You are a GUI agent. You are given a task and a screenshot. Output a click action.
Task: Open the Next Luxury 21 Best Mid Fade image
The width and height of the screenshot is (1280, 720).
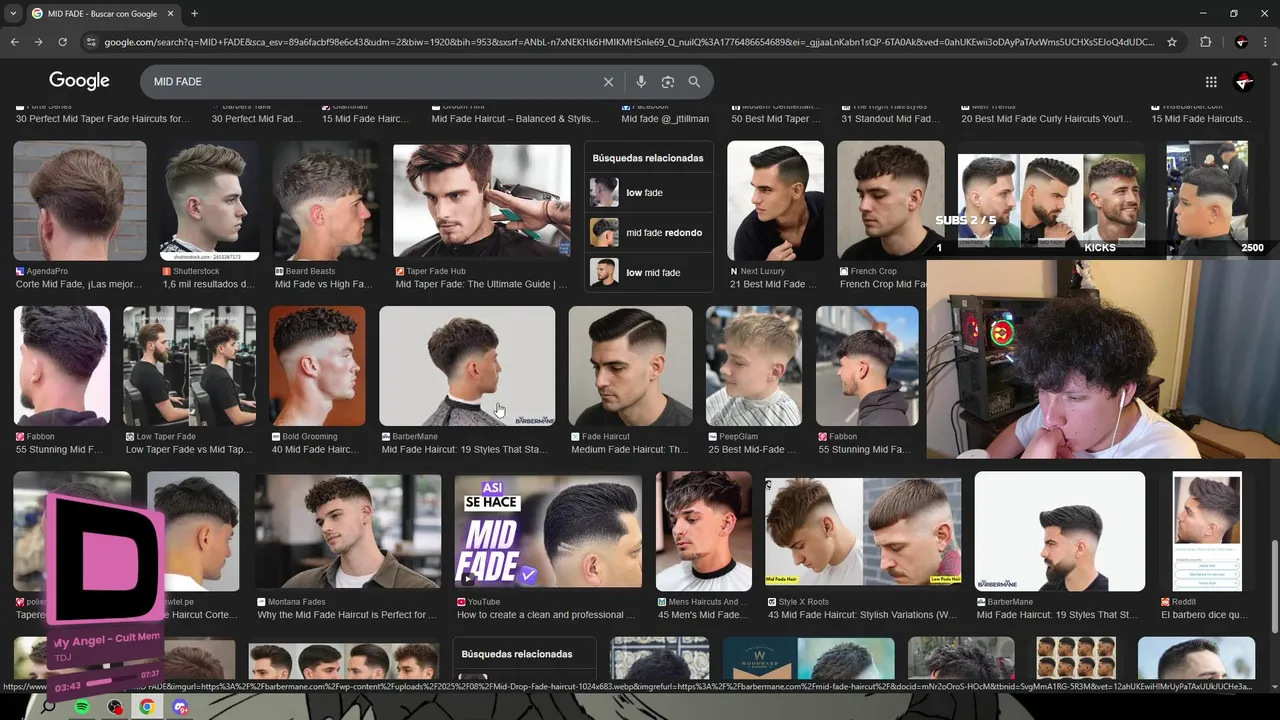[x=776, y=201]
